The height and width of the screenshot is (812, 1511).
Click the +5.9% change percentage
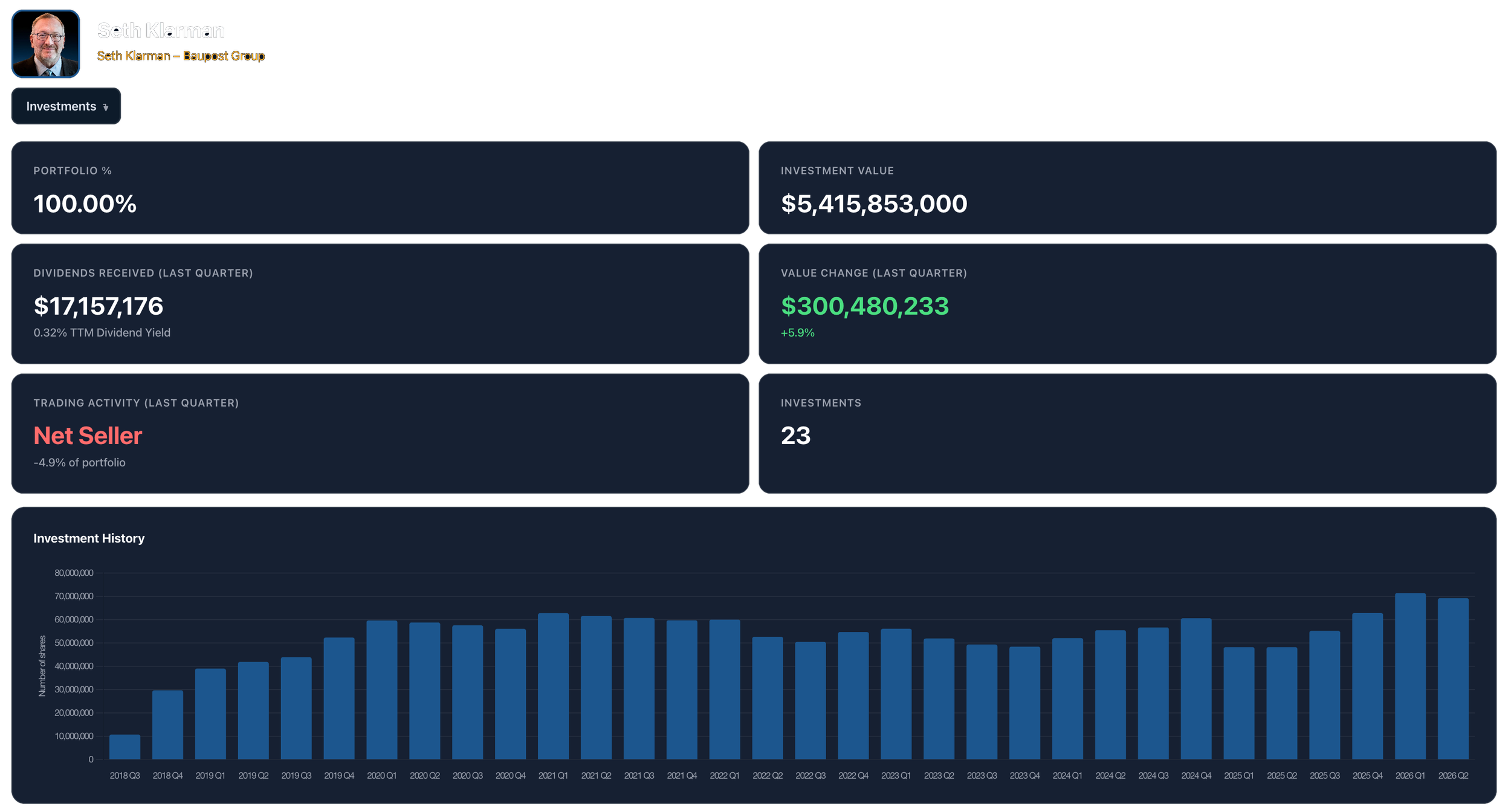click(798, 333)
